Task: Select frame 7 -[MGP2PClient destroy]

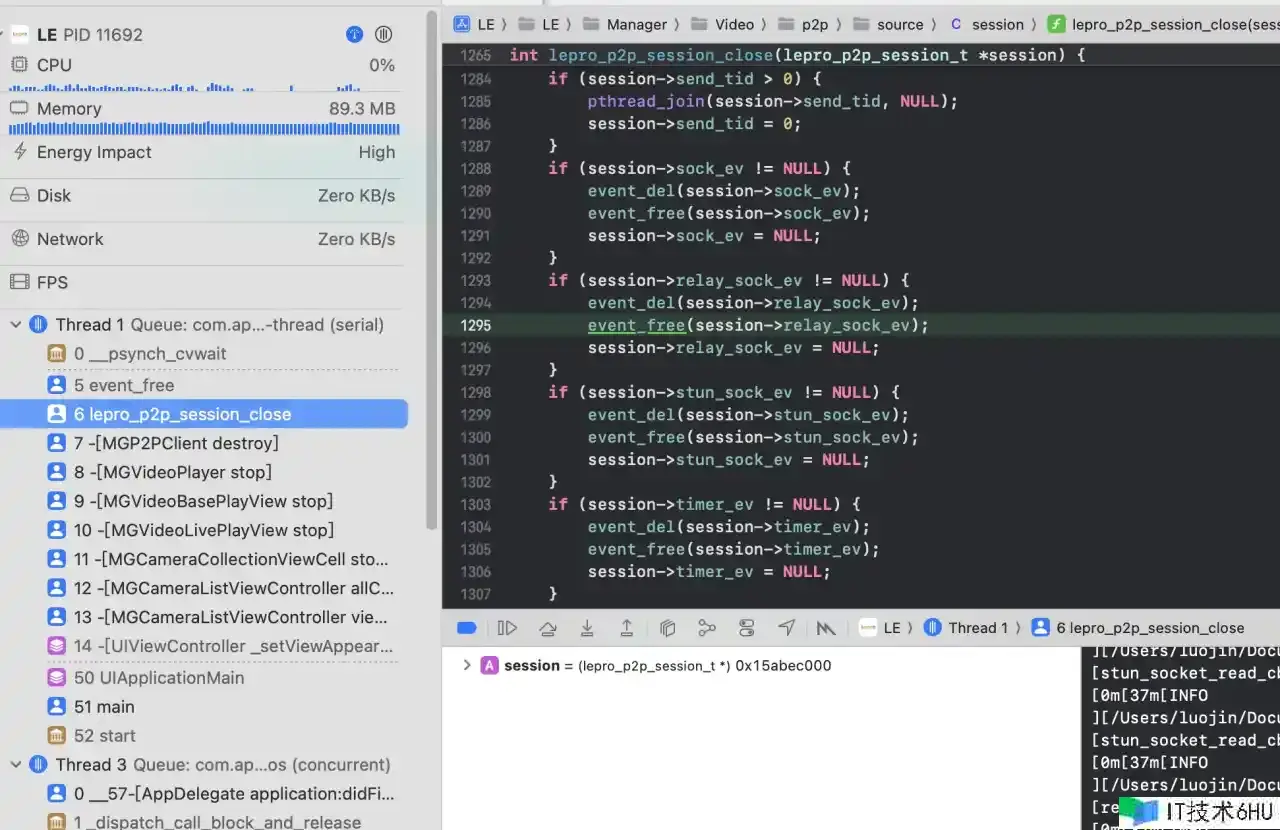Action: click(204, 443)
